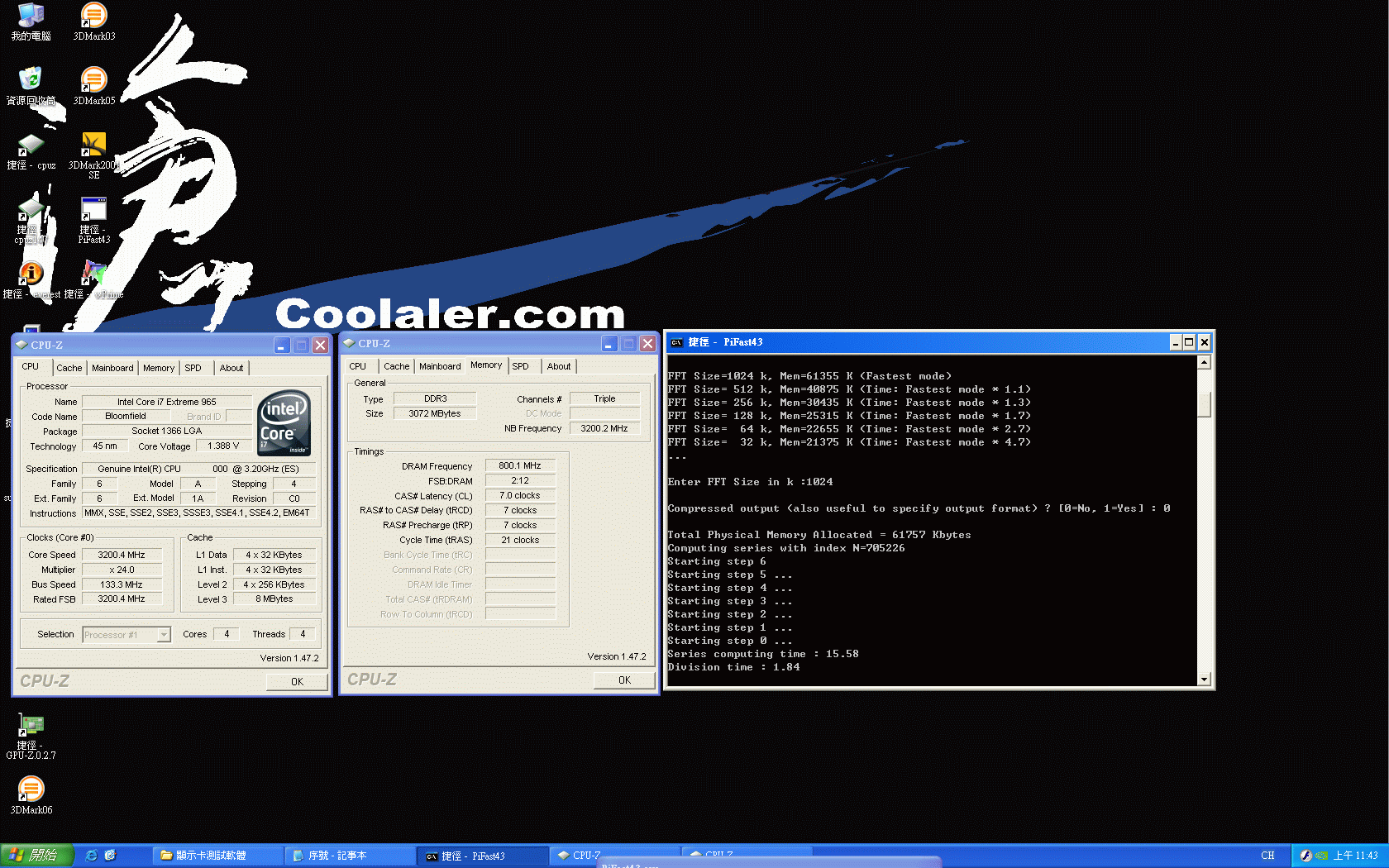Switch to the 序號 - 記事本 Notepad taskbar button
This screenshot has height=868, width=1389.
click(x=349, y=856)
